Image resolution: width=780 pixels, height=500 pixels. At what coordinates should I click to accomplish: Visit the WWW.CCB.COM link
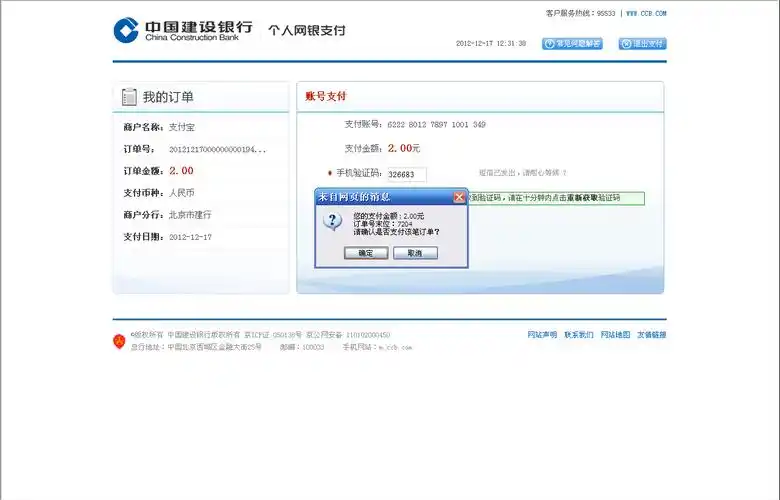646,13
